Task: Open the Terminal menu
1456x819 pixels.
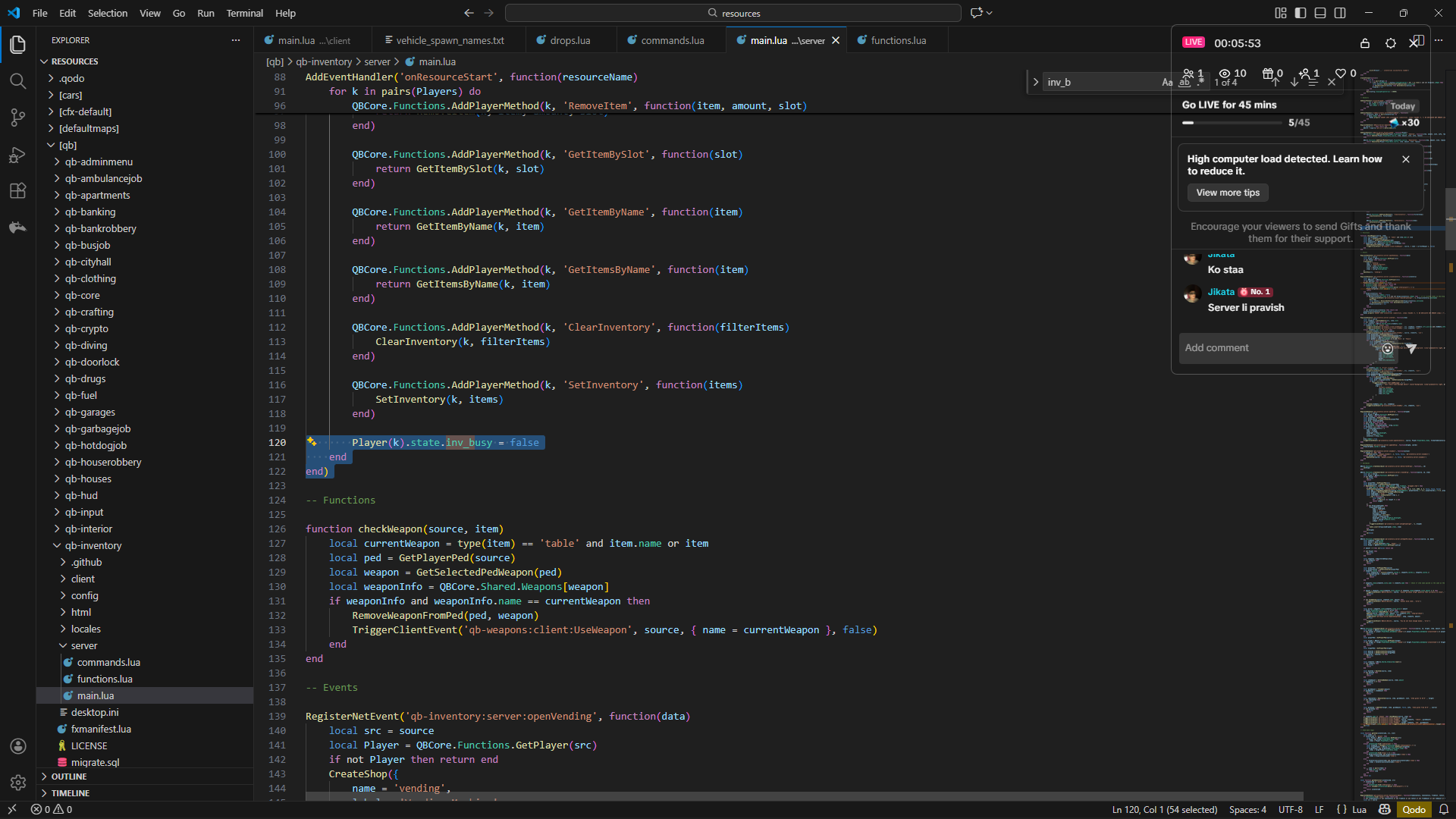Action: point(244,13)
